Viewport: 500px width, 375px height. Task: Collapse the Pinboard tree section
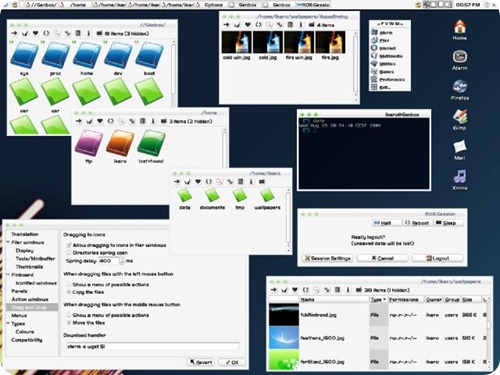pyautogui.click(x=8, y=275)
